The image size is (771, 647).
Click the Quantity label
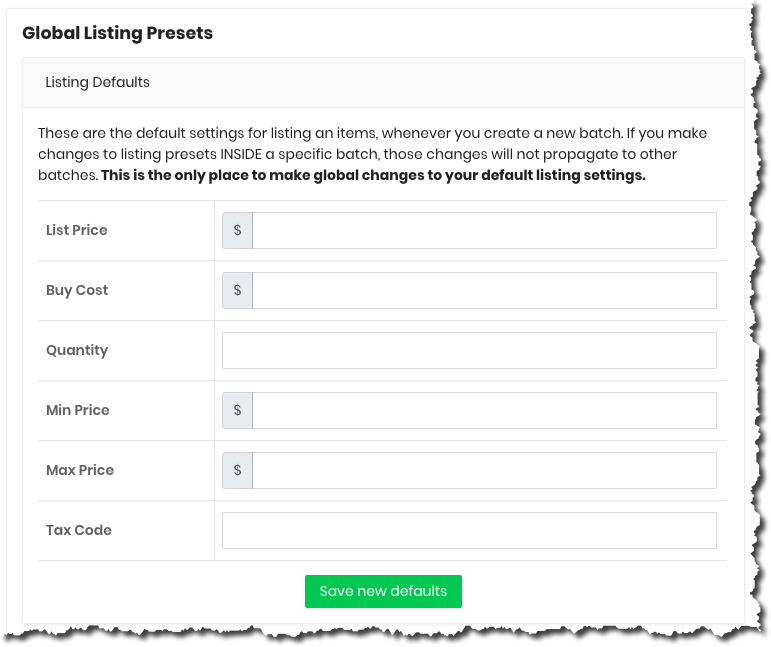click(x=77, y=350)
